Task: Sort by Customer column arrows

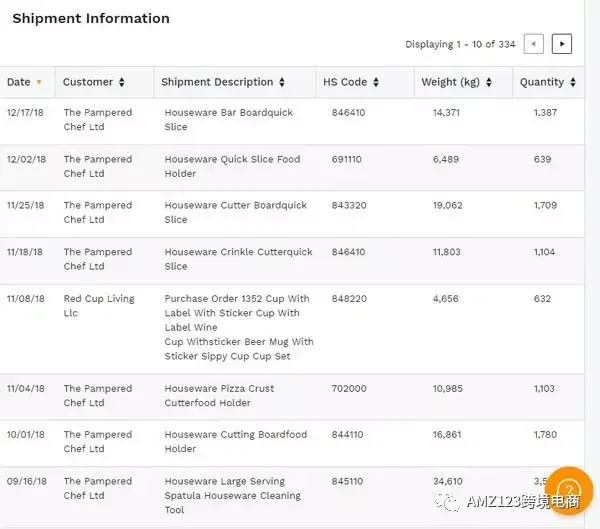Action: [122, 82]
